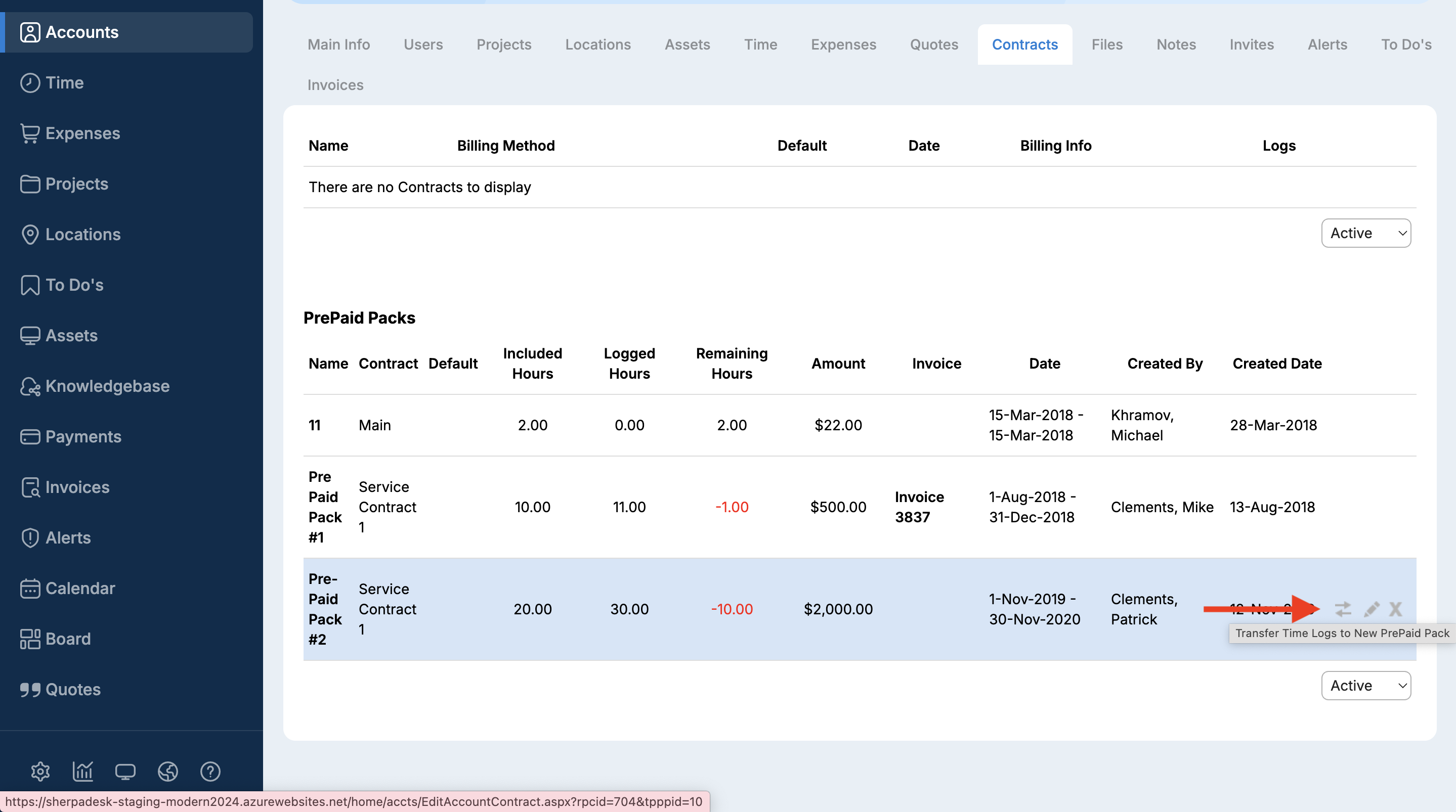Click the transfer time logs arrows icon
The height and width of the screenshot is (812, 1456).
pos(1343,609)
